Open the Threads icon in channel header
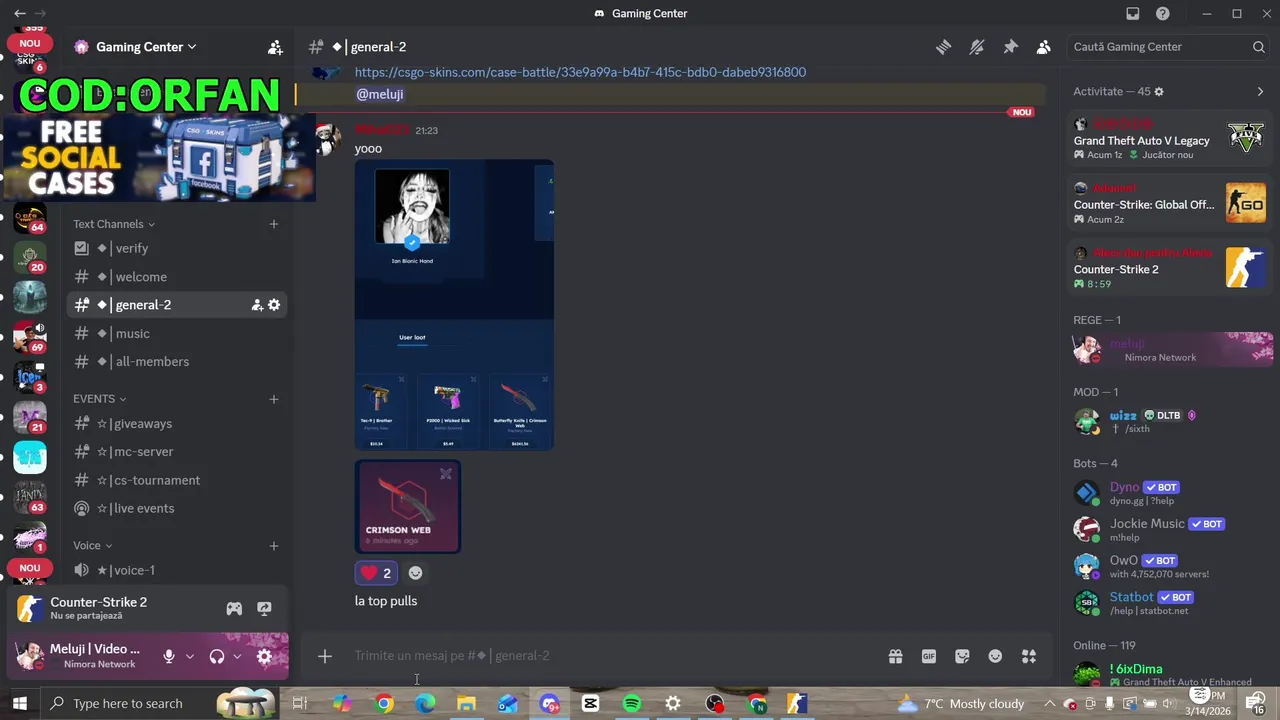Viewport: 1280px width, 720px height. (943, 47)
